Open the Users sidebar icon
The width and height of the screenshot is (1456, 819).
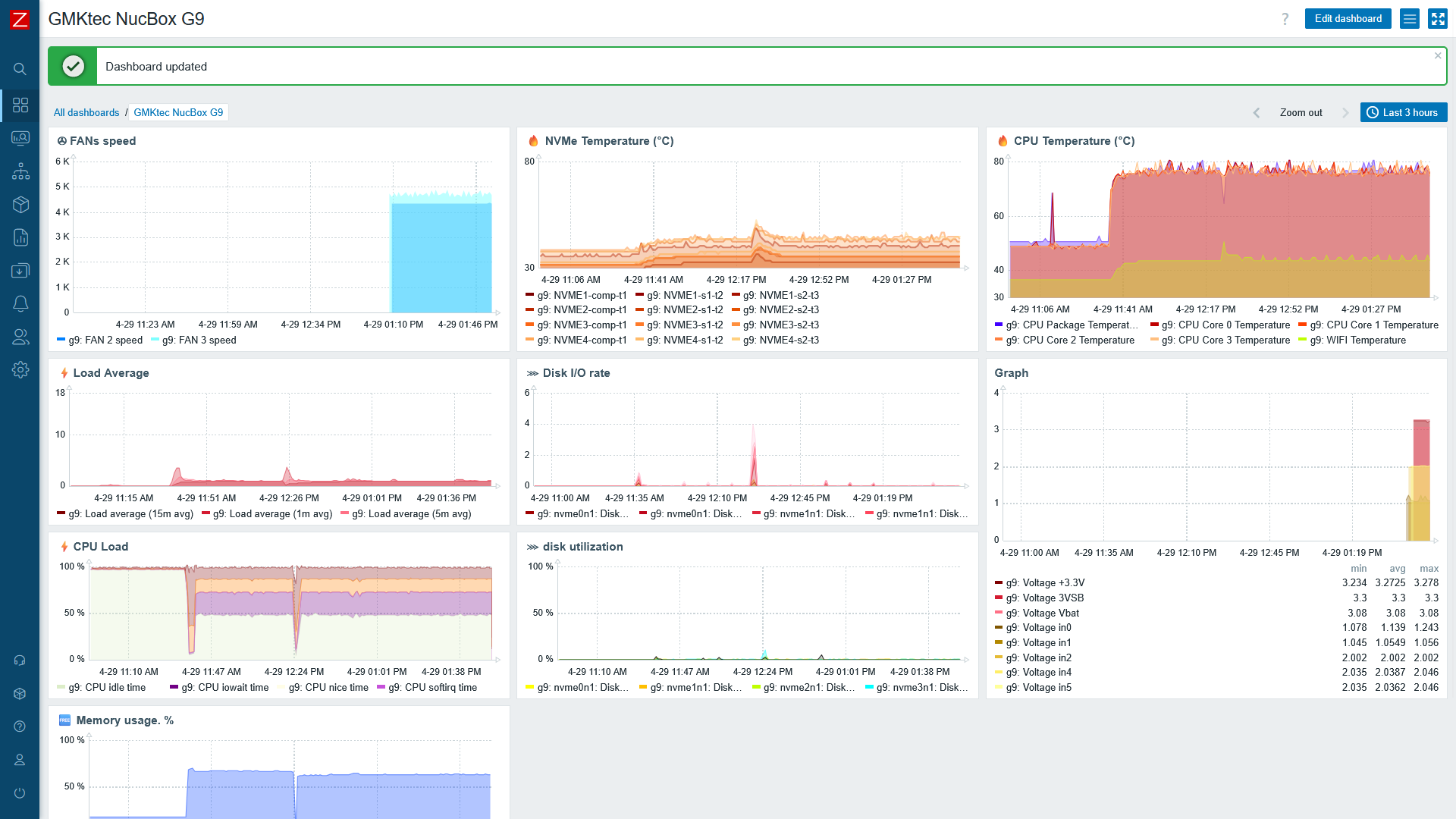pos(20,337)
